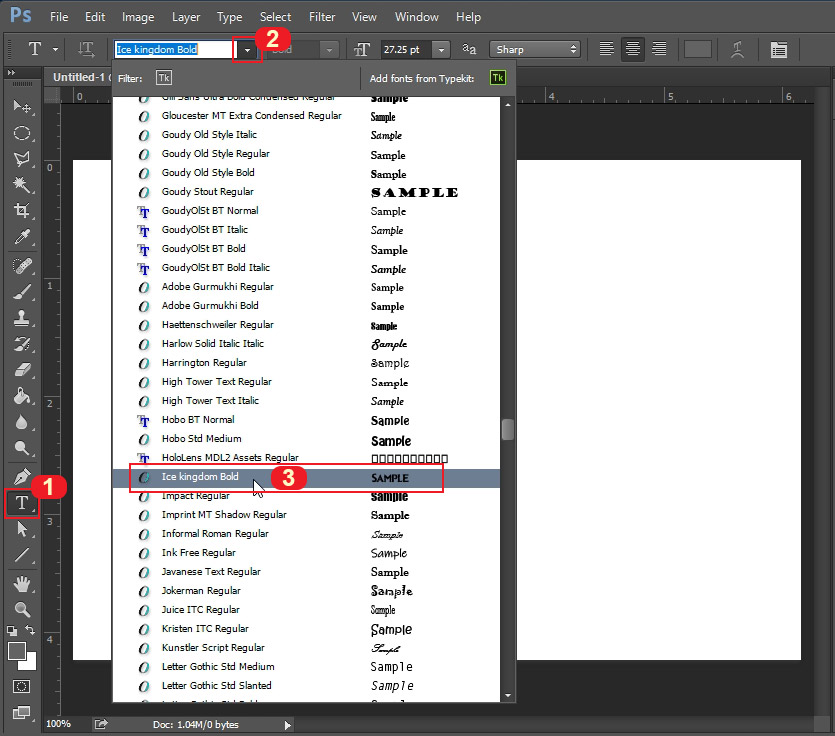Open the File menu

click(59, 17)
